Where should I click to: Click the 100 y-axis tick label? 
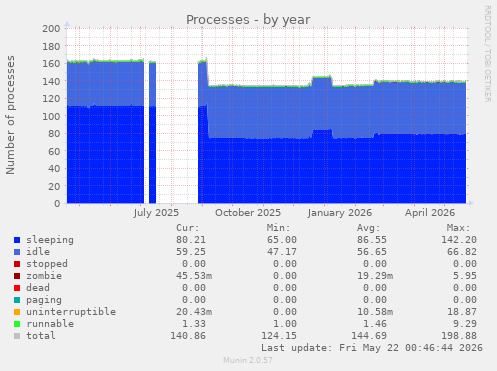(x=51, y=116)
